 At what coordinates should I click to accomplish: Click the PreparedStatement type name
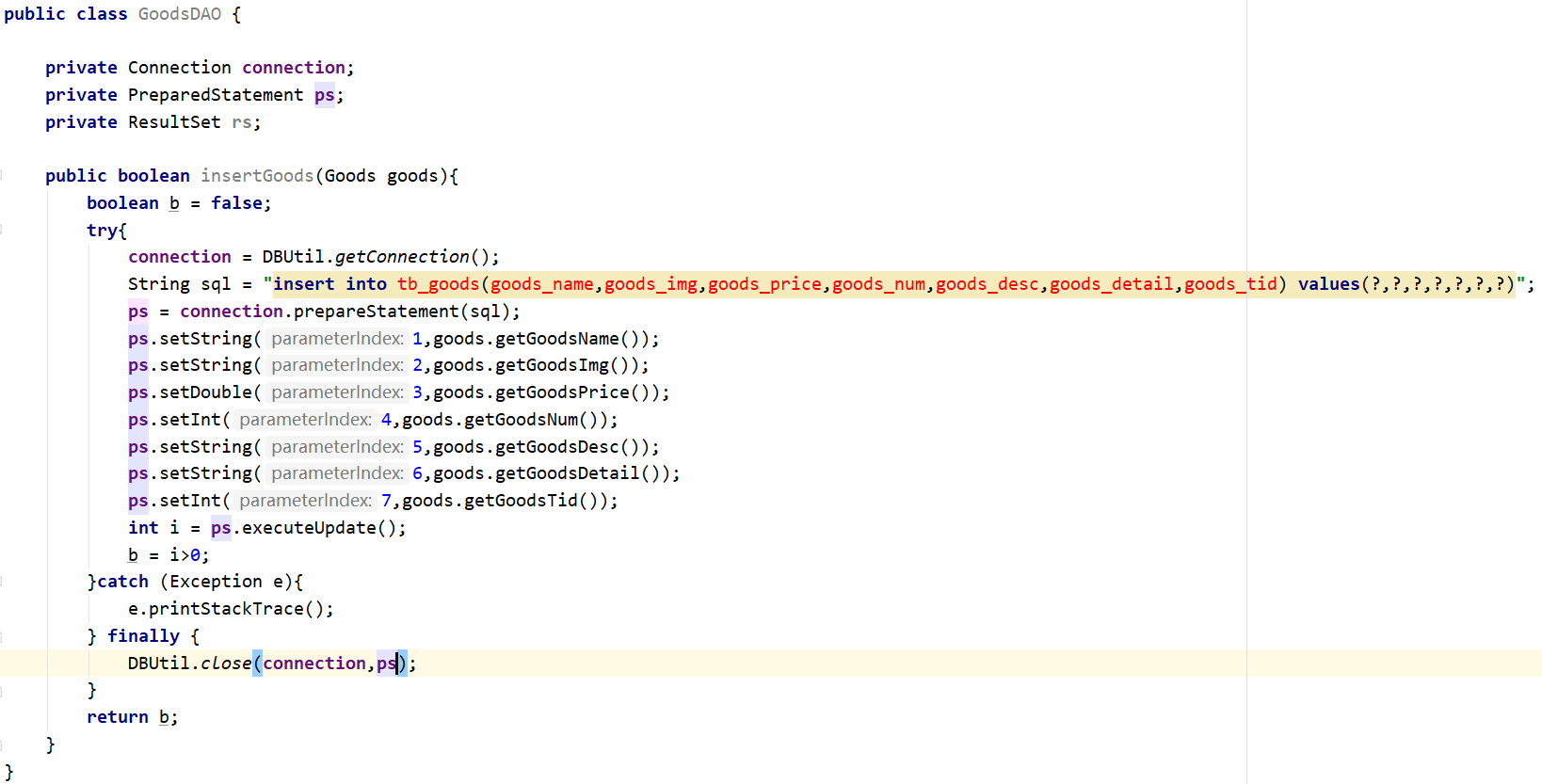pyautogui.click(x=216, y=95)
